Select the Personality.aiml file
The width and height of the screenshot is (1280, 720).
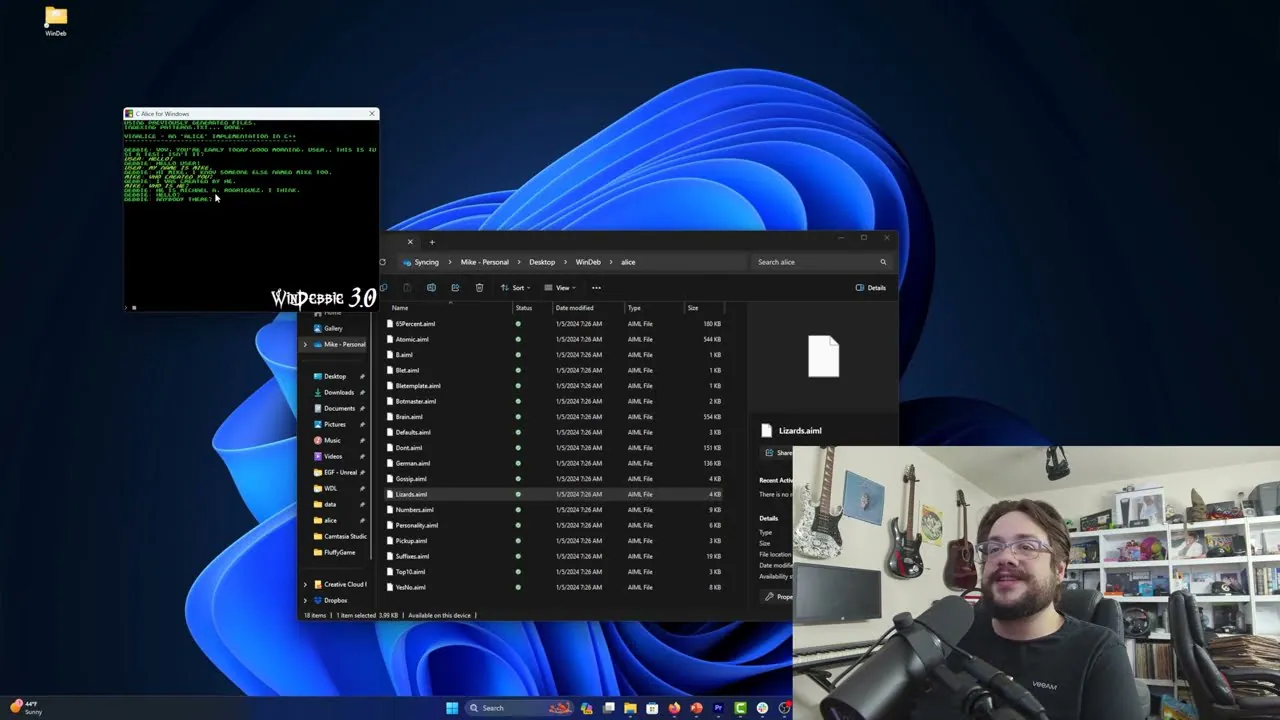click(x=555, y=525)
